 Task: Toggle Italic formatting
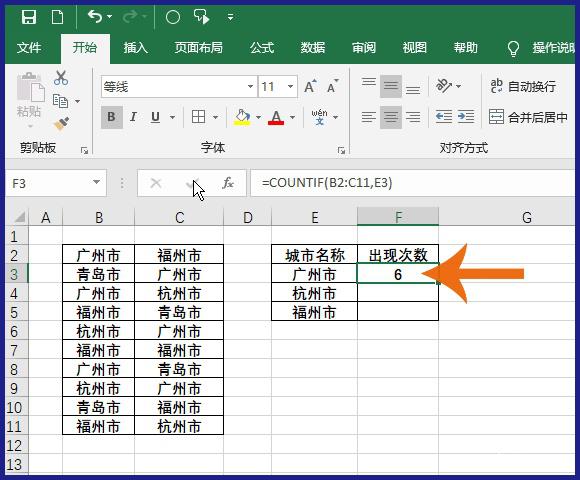[x=133, y=117]
